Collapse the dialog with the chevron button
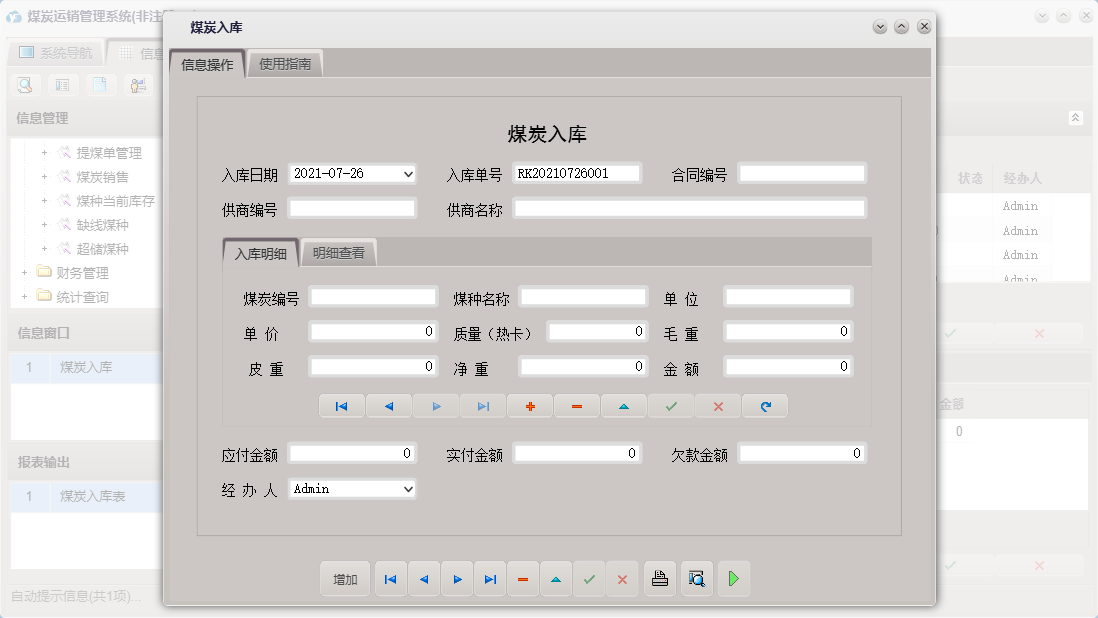Screen dimensions: 1098x618 [x=879, y=26]
